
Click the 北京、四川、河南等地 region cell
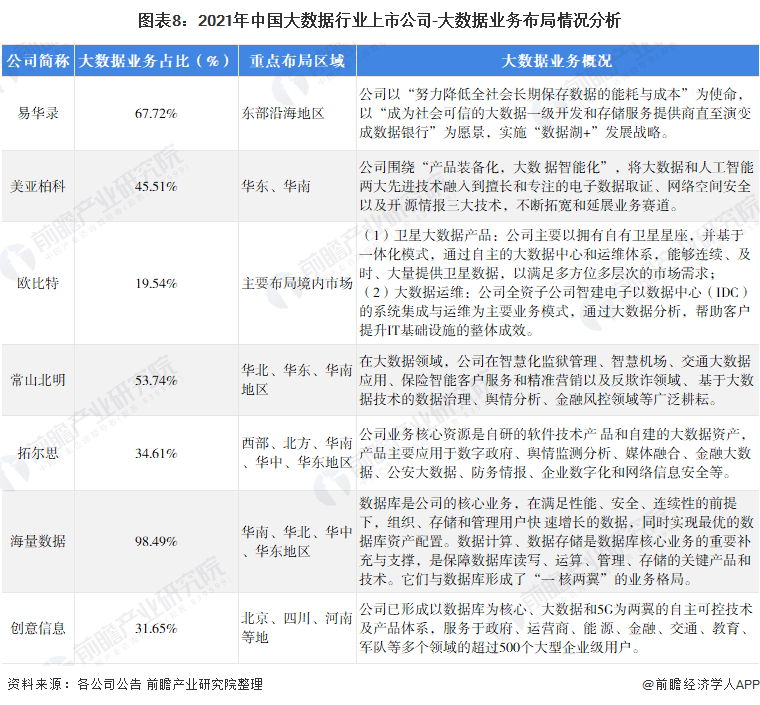297,628
